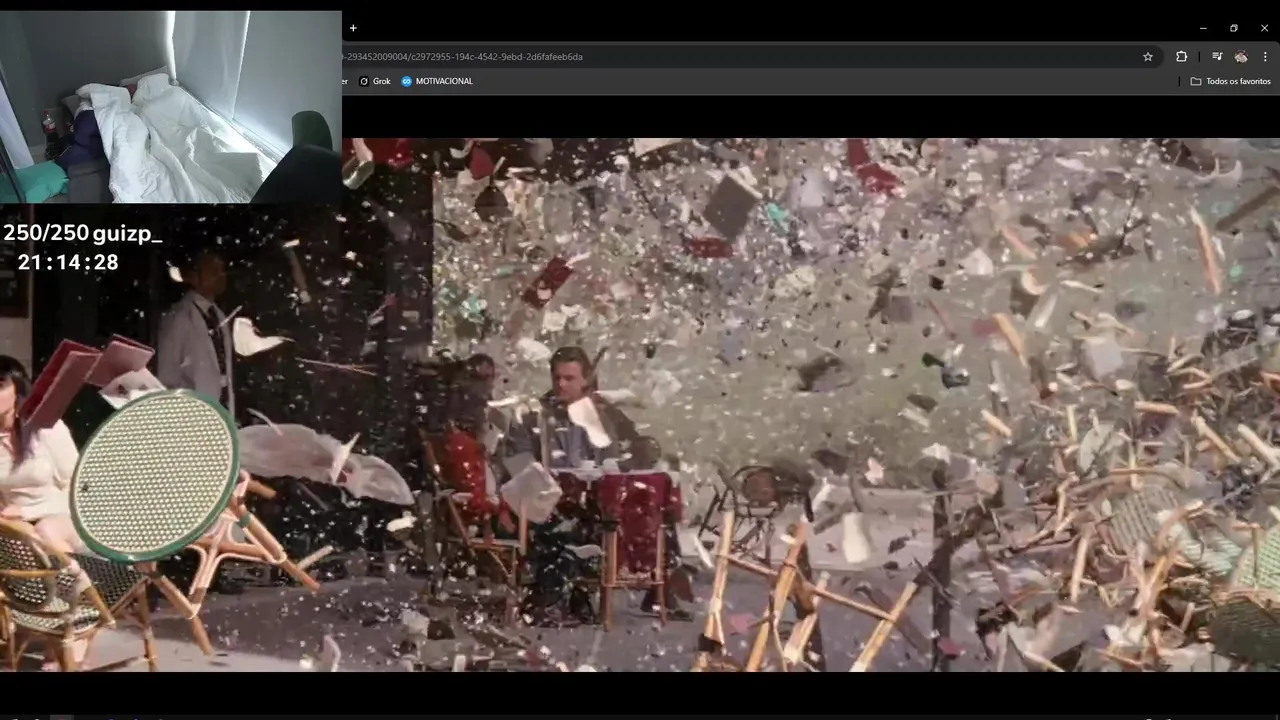Image resolution: width=1280 pixels, height=720 pixels.
Task: Close the Chrome window
Action: [1264, 28]
